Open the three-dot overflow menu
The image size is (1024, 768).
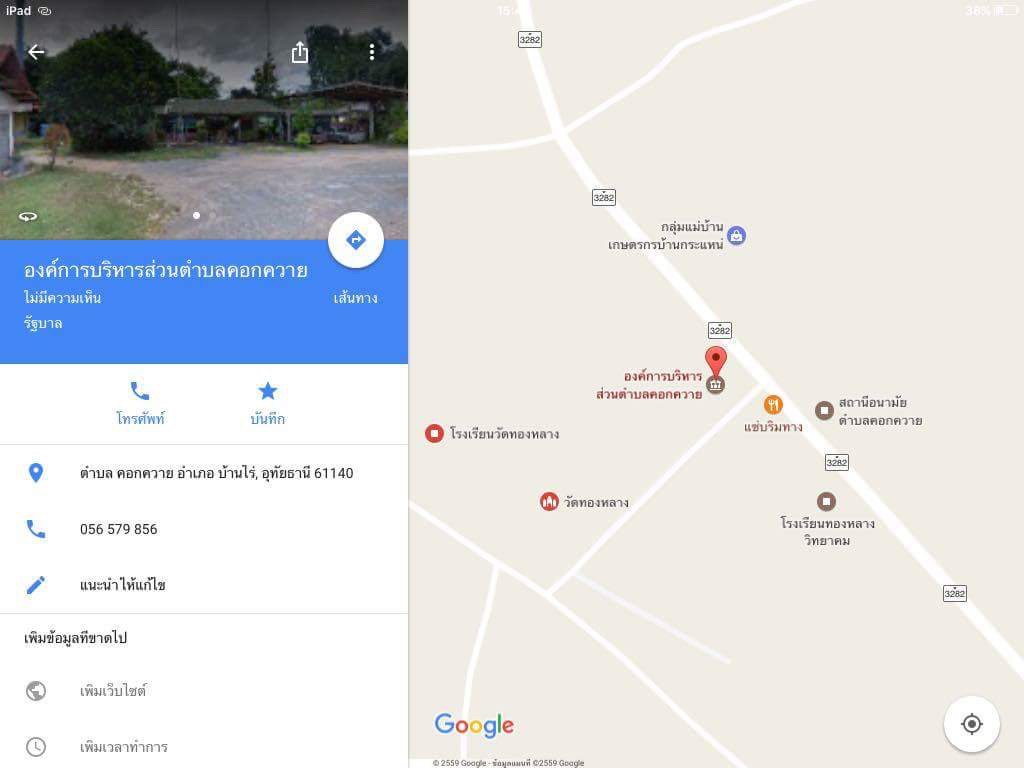tap(372, 52)
